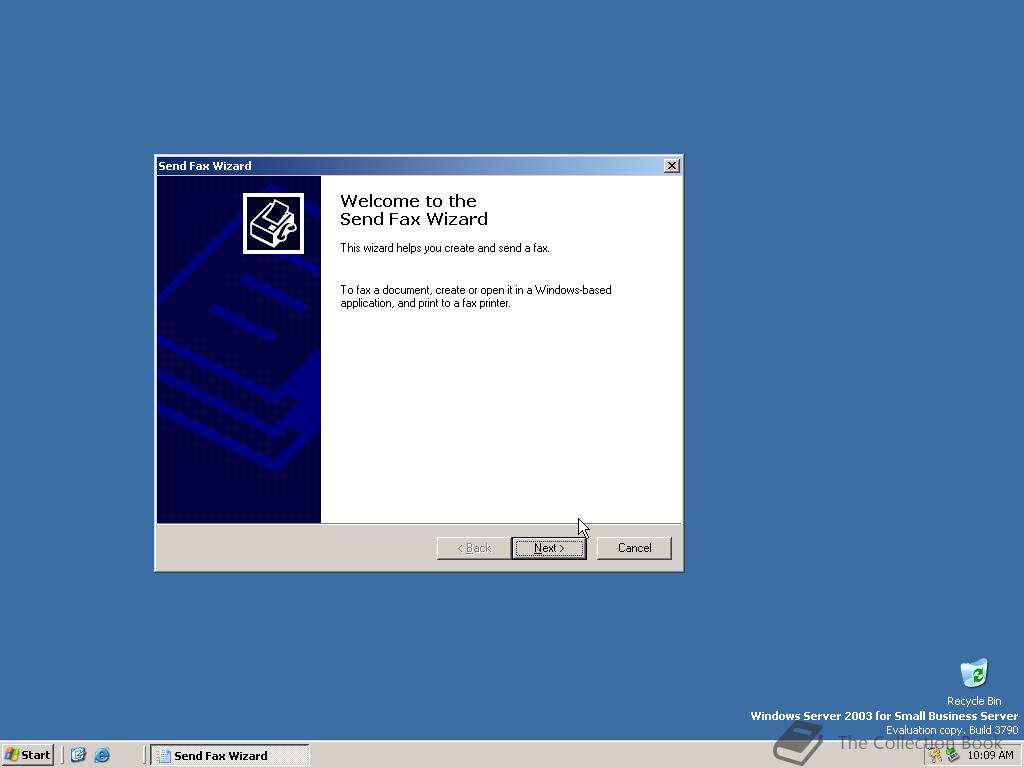This screenshot has width=1024, height=768.
Task: Click the Next button in wizard
Action: tap(549, 548)
